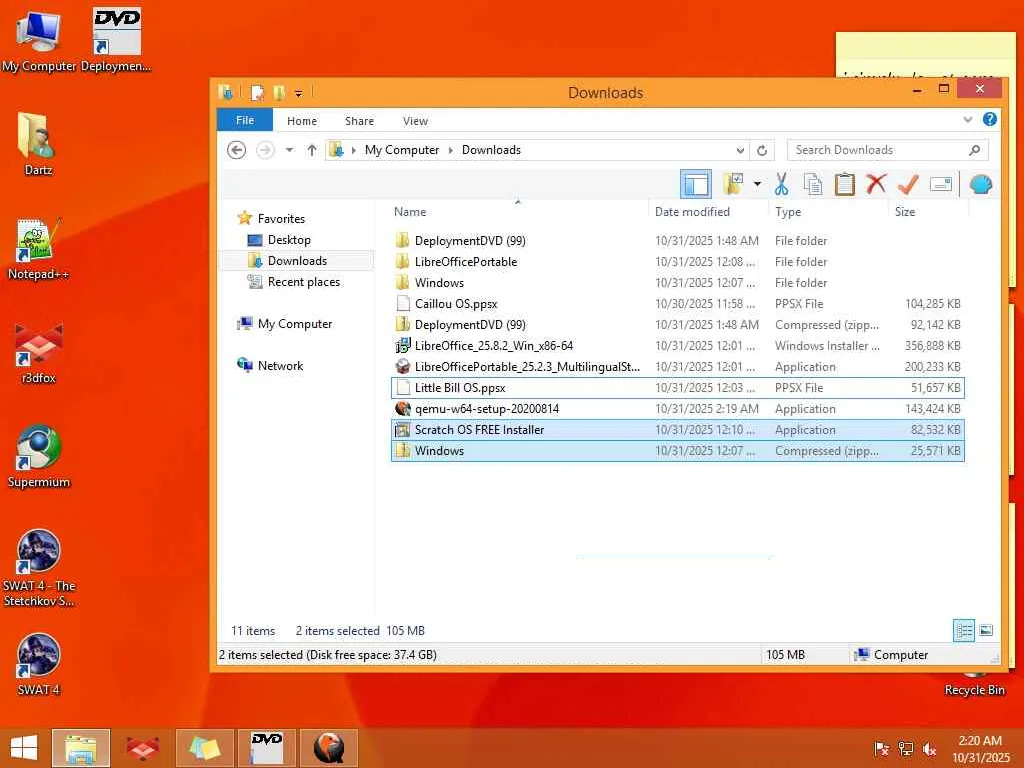The image size is (1024, 768).
Task: Switch to the Home ribbon tab
Action: coord(302,121)
